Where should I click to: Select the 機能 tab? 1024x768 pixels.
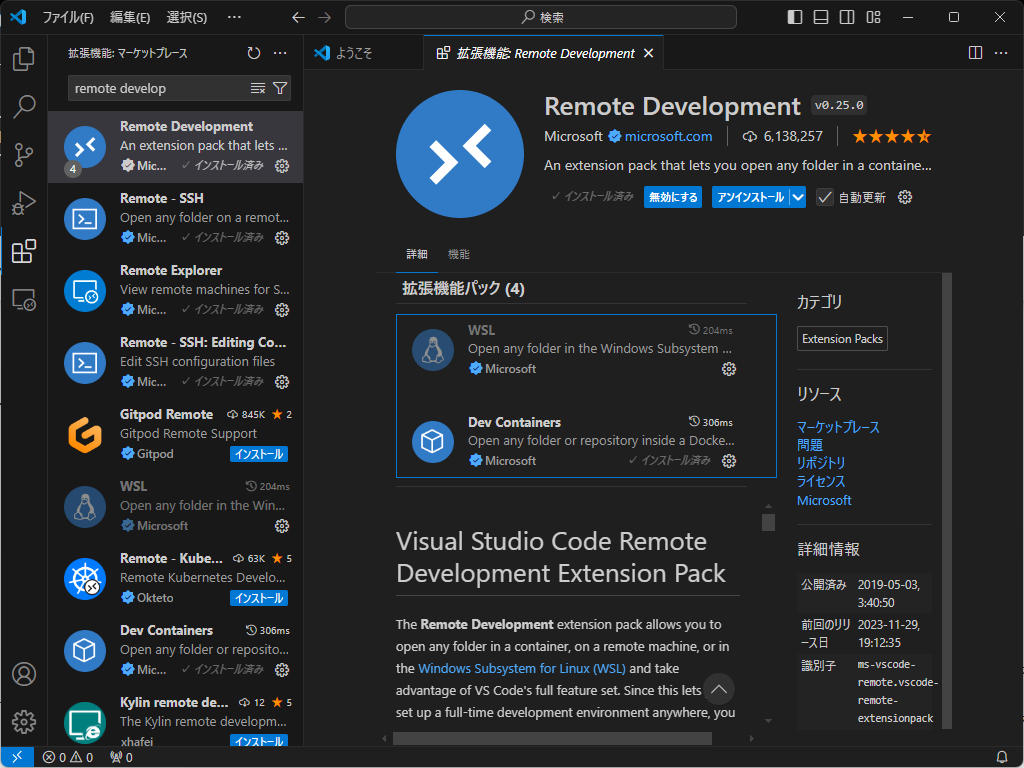pyautogui.click(x=458, y=254)
